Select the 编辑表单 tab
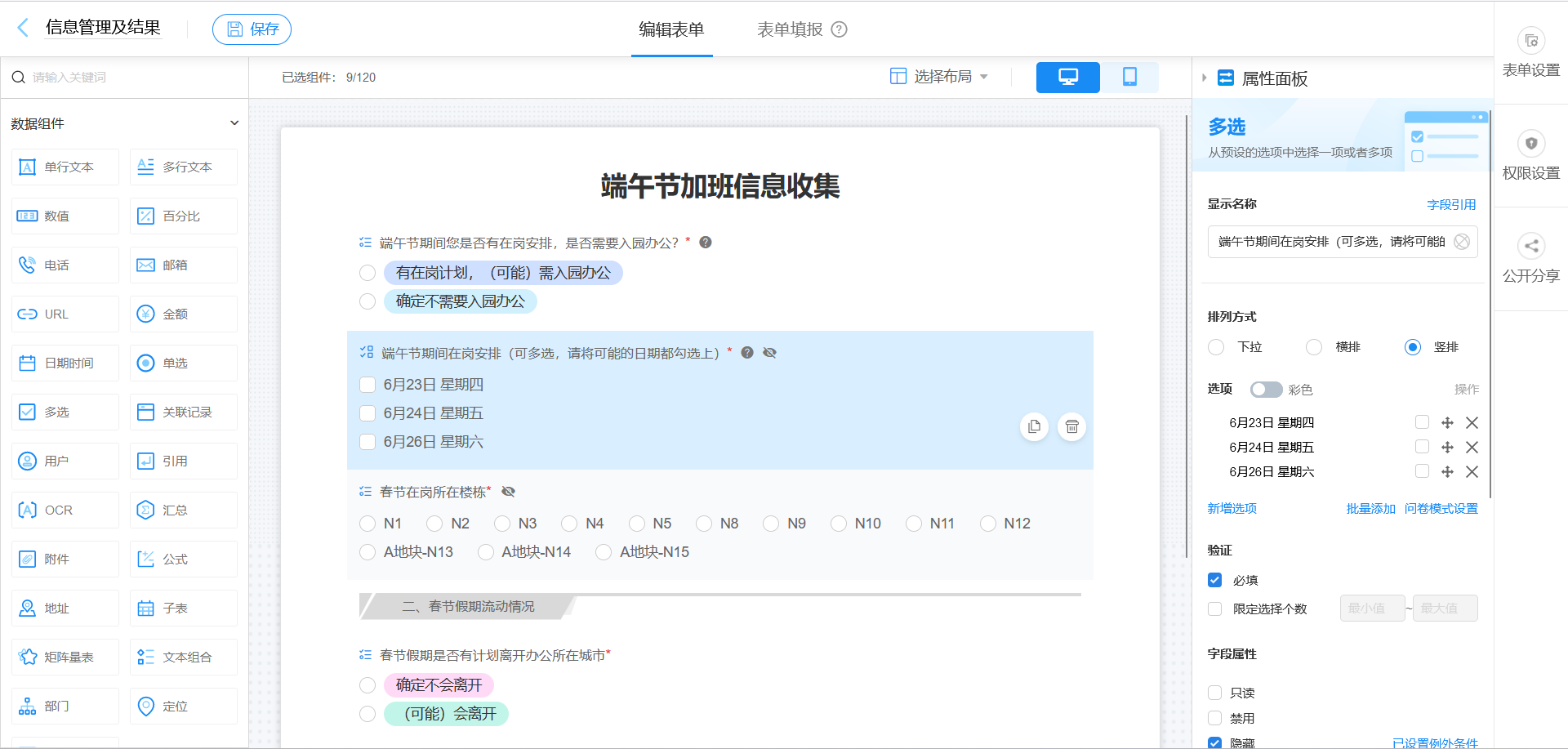The width and height of the screenshot is (1568, 749). point(671,29)
